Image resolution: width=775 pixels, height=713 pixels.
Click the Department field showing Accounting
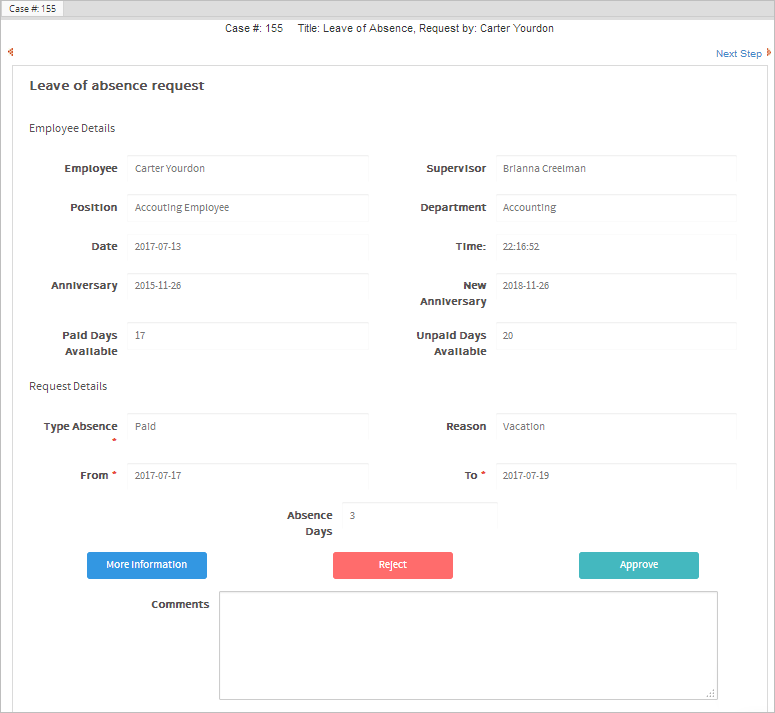tap(615, 208)
